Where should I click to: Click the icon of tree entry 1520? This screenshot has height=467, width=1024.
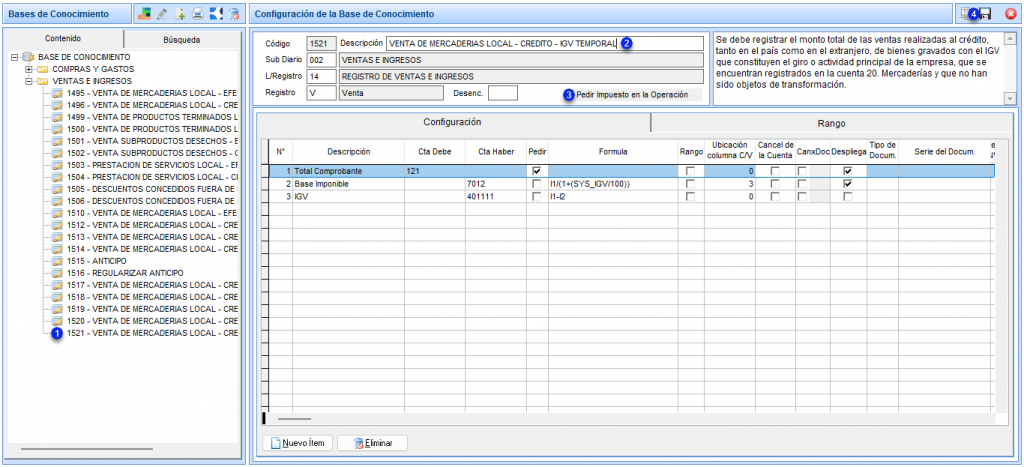pyautogui.click(x=57, y=321)
